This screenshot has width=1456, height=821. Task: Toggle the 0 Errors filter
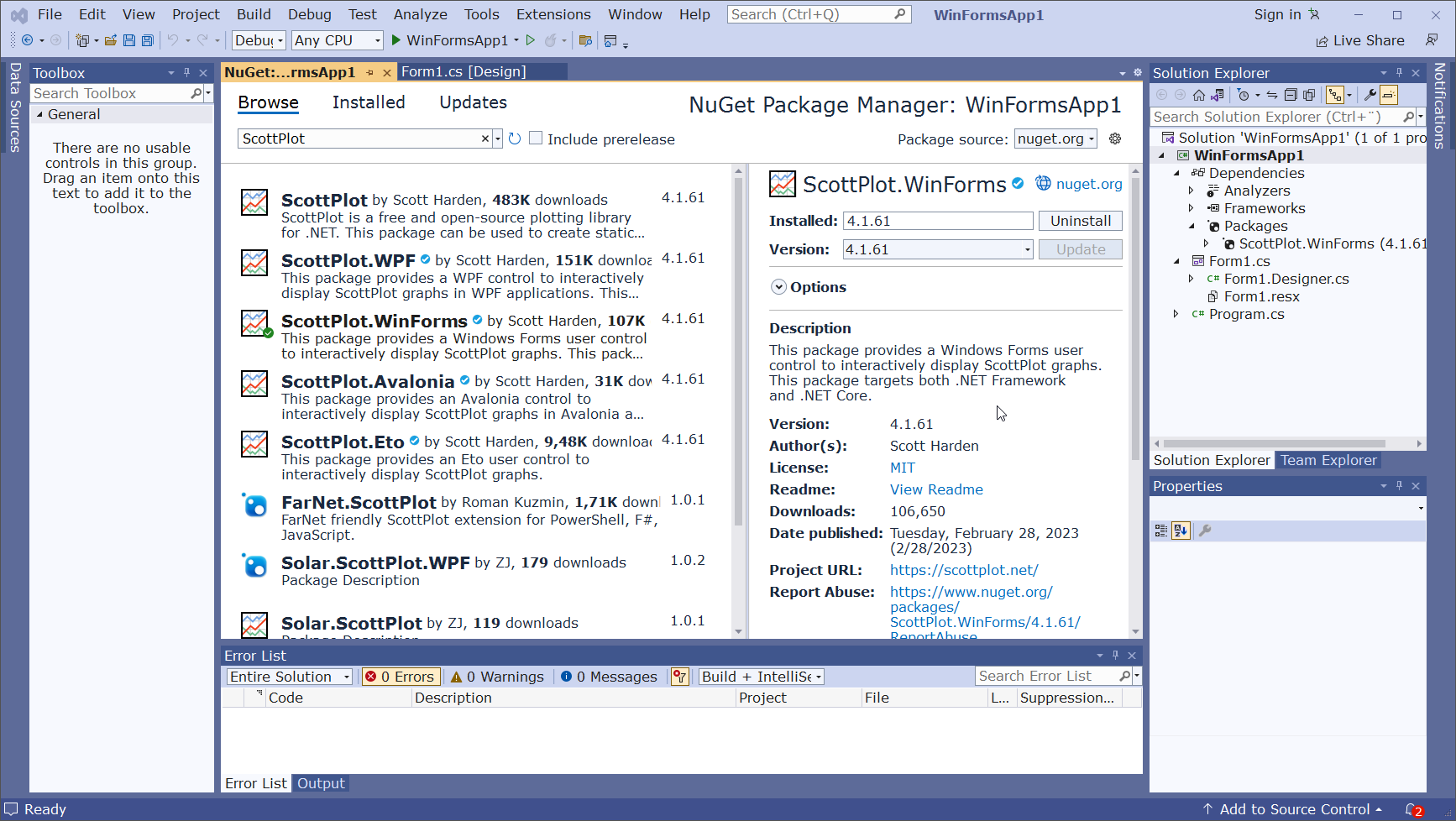click(400, 677)
